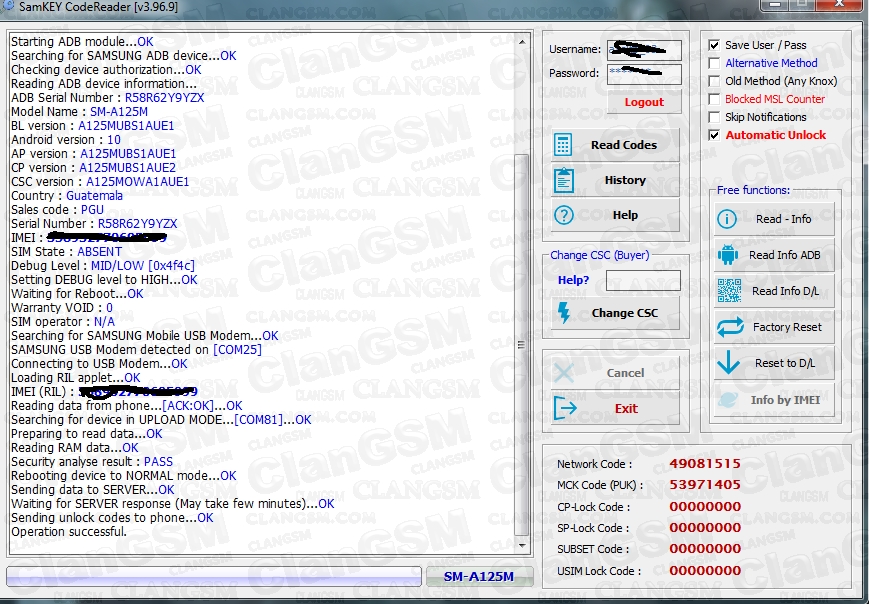The width and height of the screenshot is (869, 604).
Task: Uncheck Save User / Pass
Action: 714,45
